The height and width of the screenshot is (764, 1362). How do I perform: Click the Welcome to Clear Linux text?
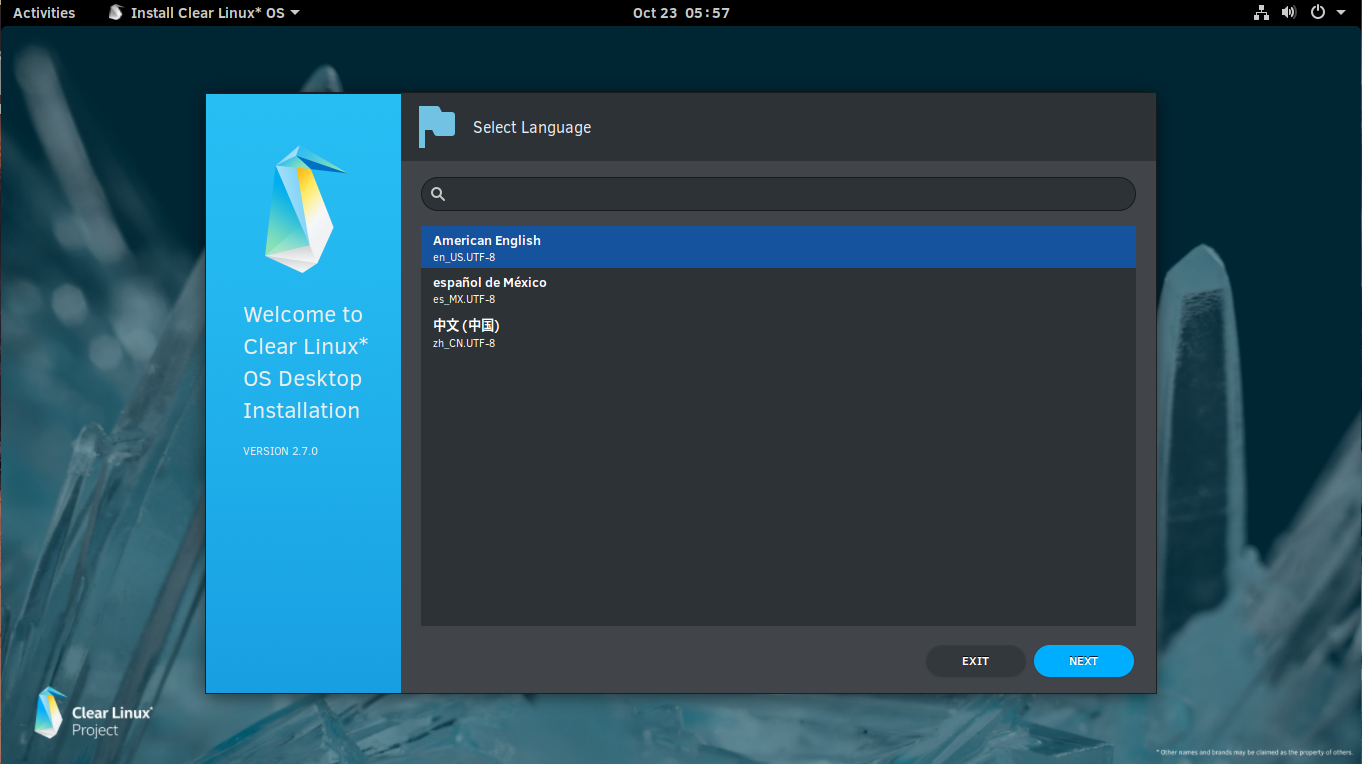point(305,362)
